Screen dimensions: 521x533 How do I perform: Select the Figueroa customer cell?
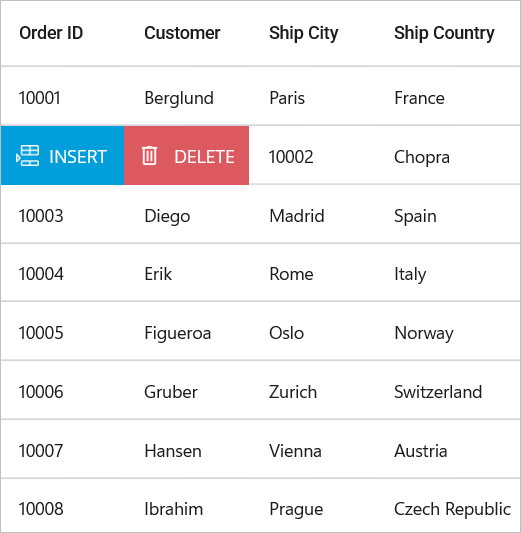pos(187,331)
